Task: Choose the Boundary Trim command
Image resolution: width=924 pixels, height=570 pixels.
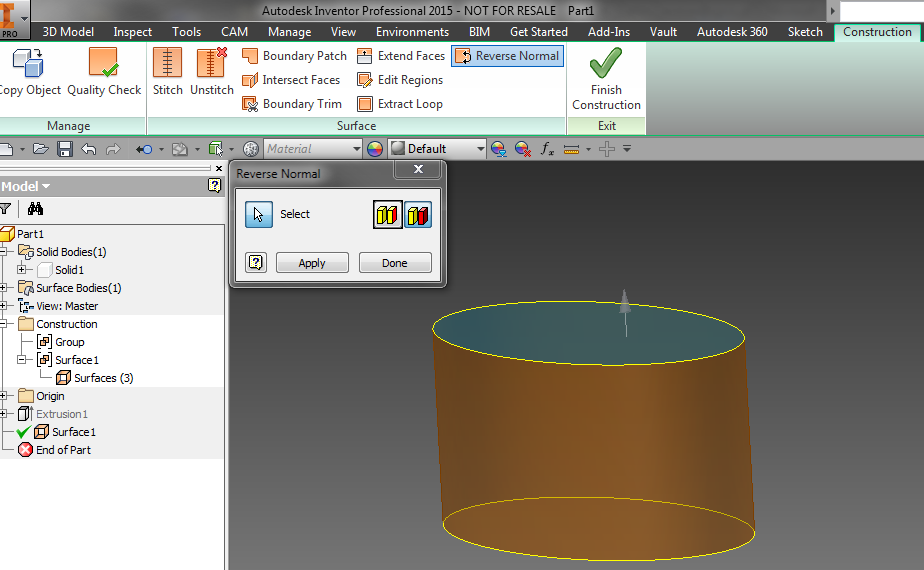Action: (x=292, y=104)
